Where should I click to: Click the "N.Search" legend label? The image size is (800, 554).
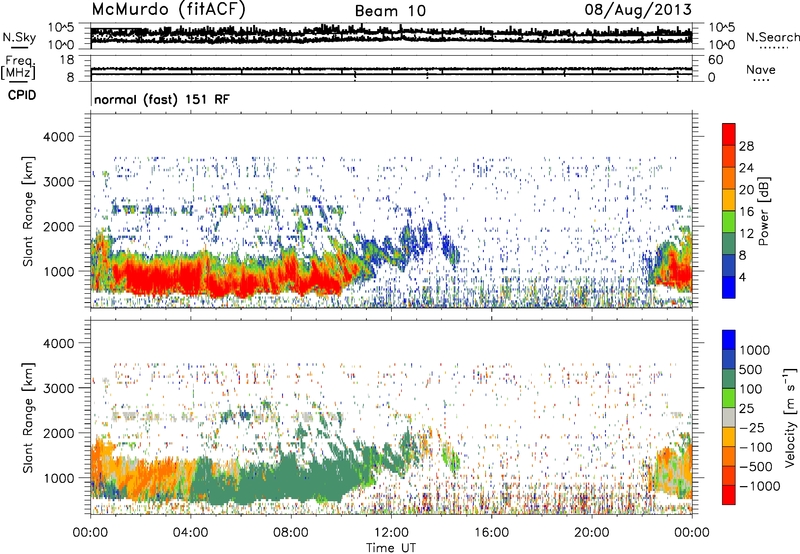coord(772,37)
